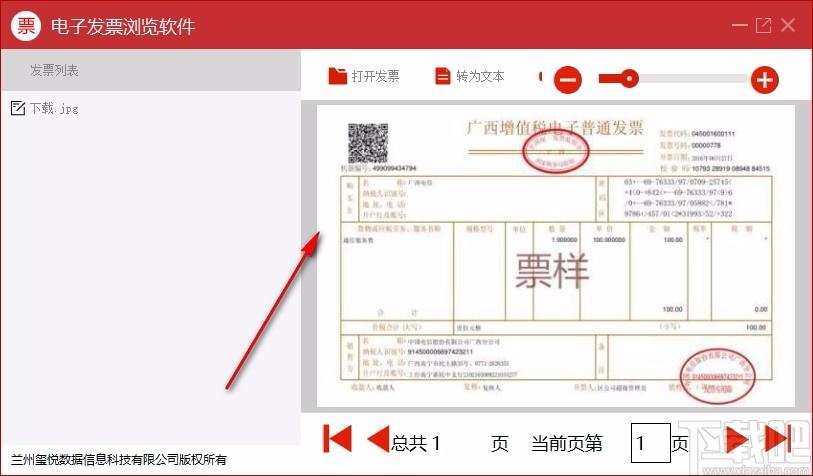Zoom out with the minus icon
Viewport: 813px width, 476px height.
click(x=568, y=80)
